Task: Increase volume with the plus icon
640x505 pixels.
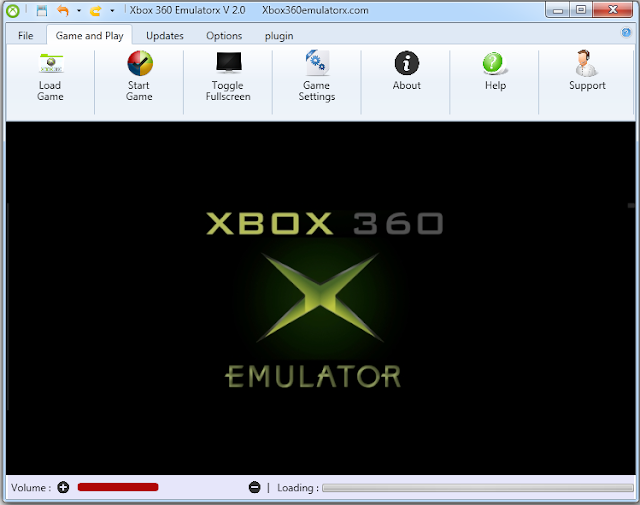Action: click(x=63, y=487)
